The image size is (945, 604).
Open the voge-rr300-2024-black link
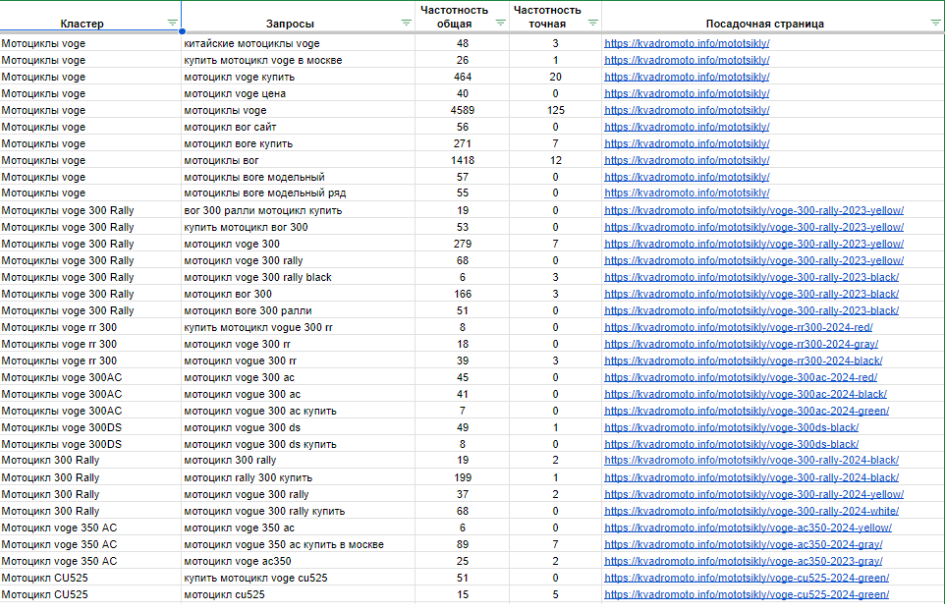pos(743,360)
